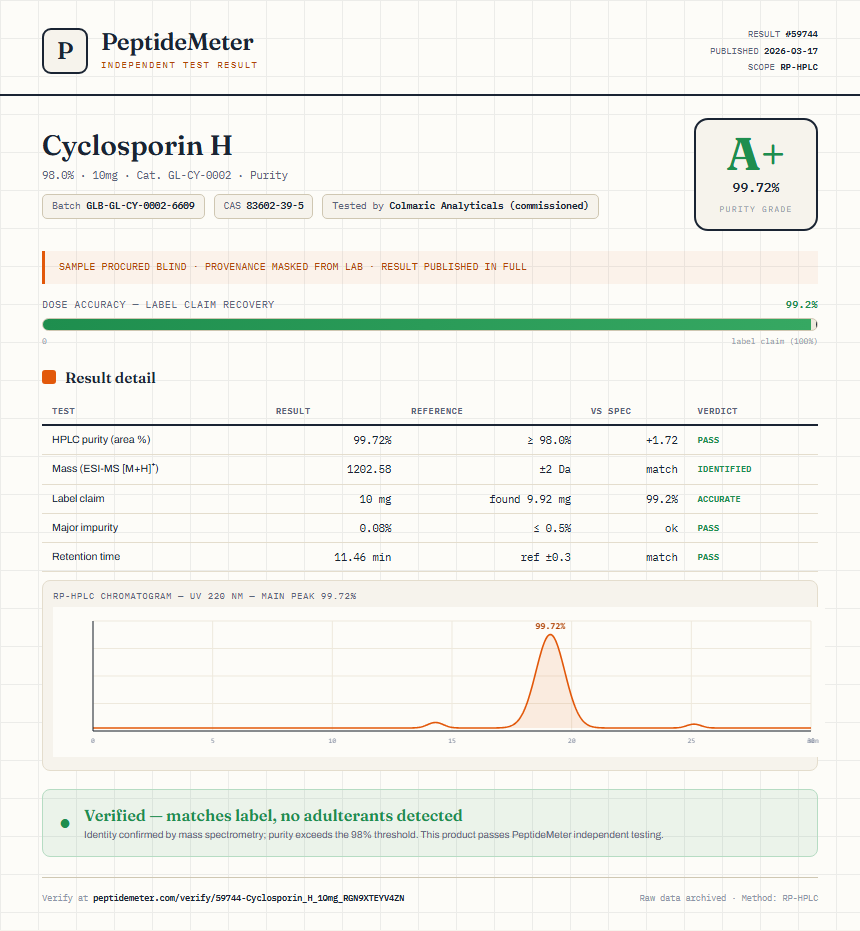Click the ref ±0.3 reference cell
The image size is (860, 931).
(546, 557)
